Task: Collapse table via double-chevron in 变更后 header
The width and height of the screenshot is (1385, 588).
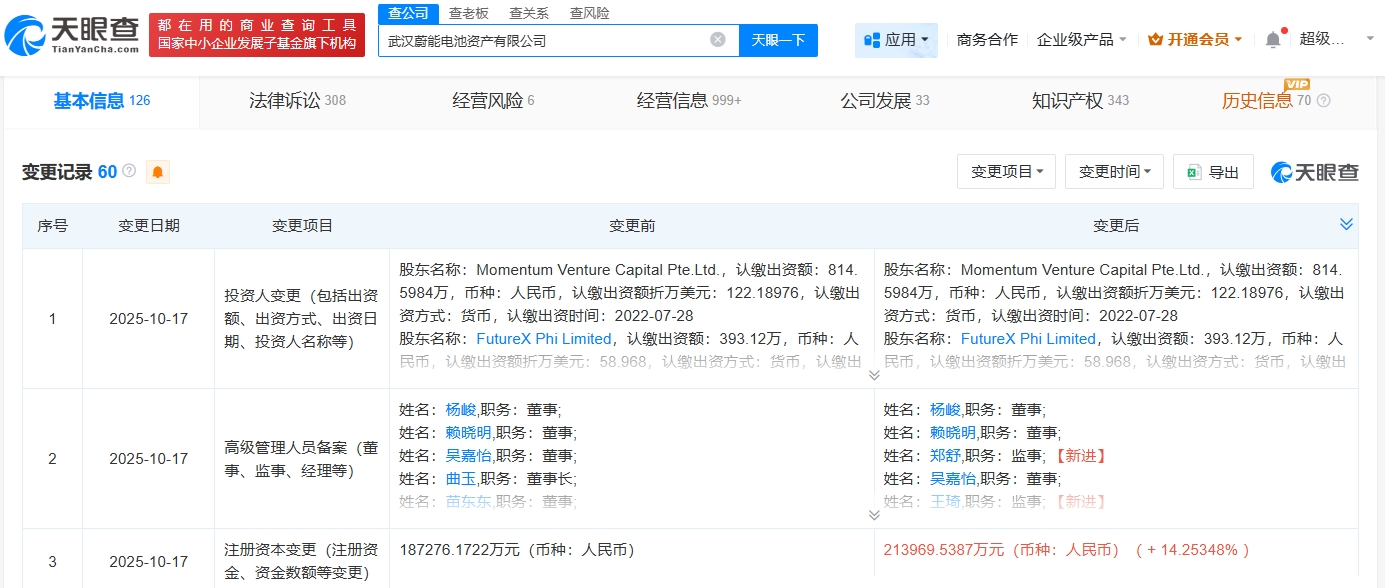Action: click(1345, 225)
